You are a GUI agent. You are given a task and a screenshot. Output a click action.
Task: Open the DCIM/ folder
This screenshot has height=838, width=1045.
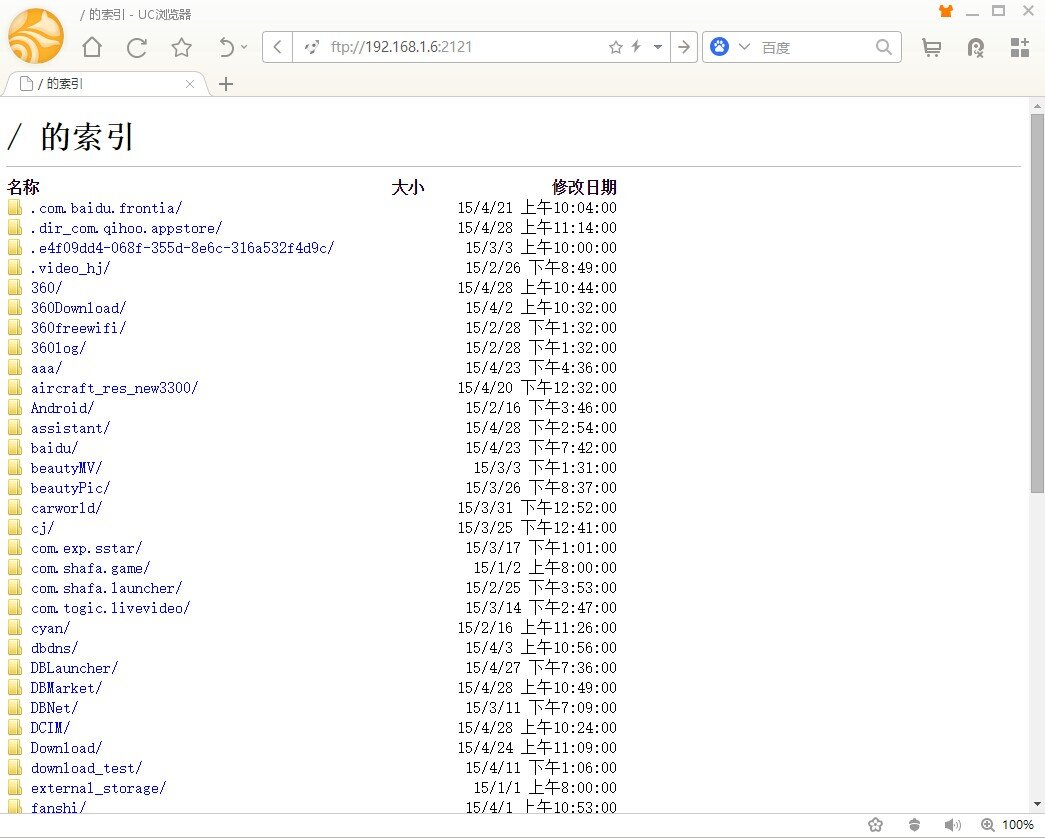pyautogui.click(x=50, y=728)
